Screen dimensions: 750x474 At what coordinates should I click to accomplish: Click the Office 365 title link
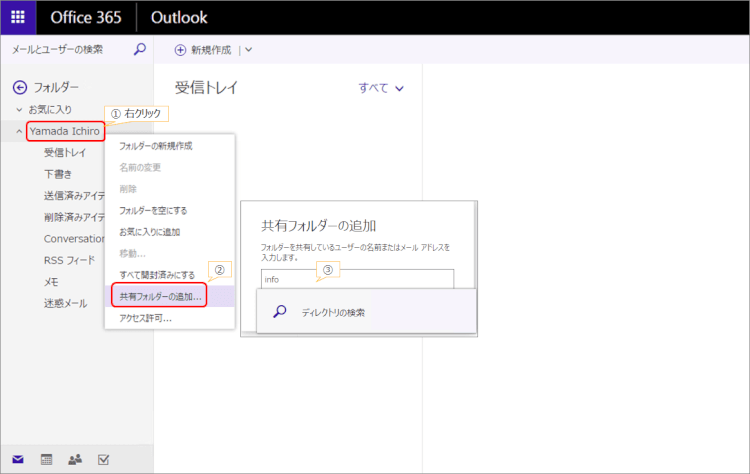86,18
